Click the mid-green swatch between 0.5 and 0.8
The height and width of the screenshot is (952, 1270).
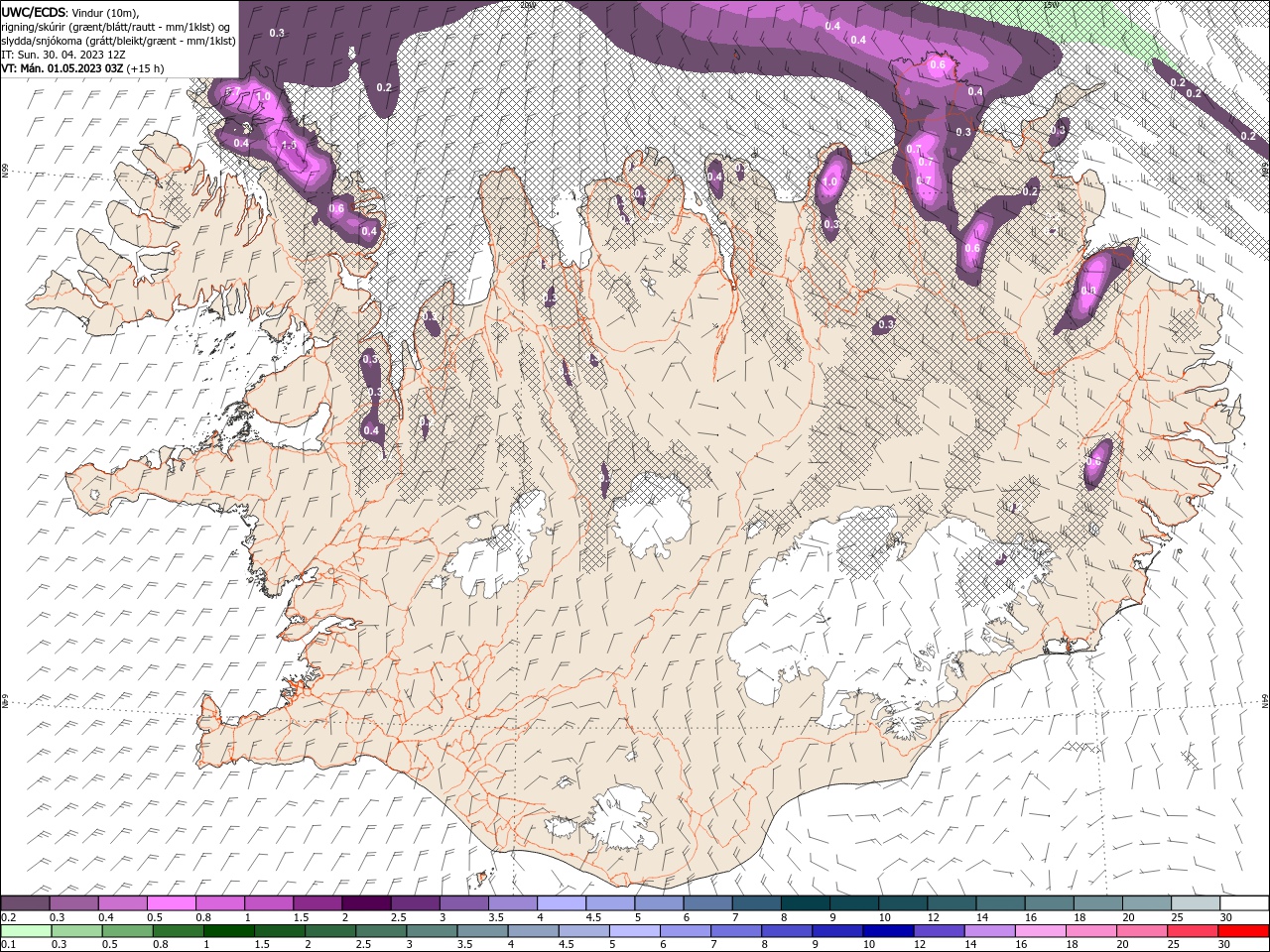pos(127,930)
